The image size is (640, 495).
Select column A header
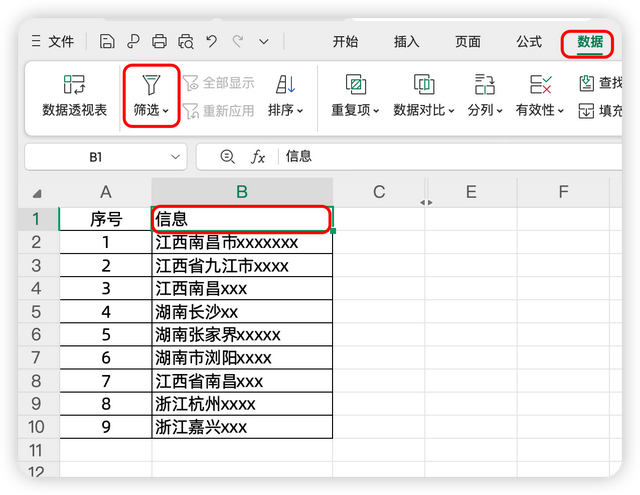[x=106, y=192]
